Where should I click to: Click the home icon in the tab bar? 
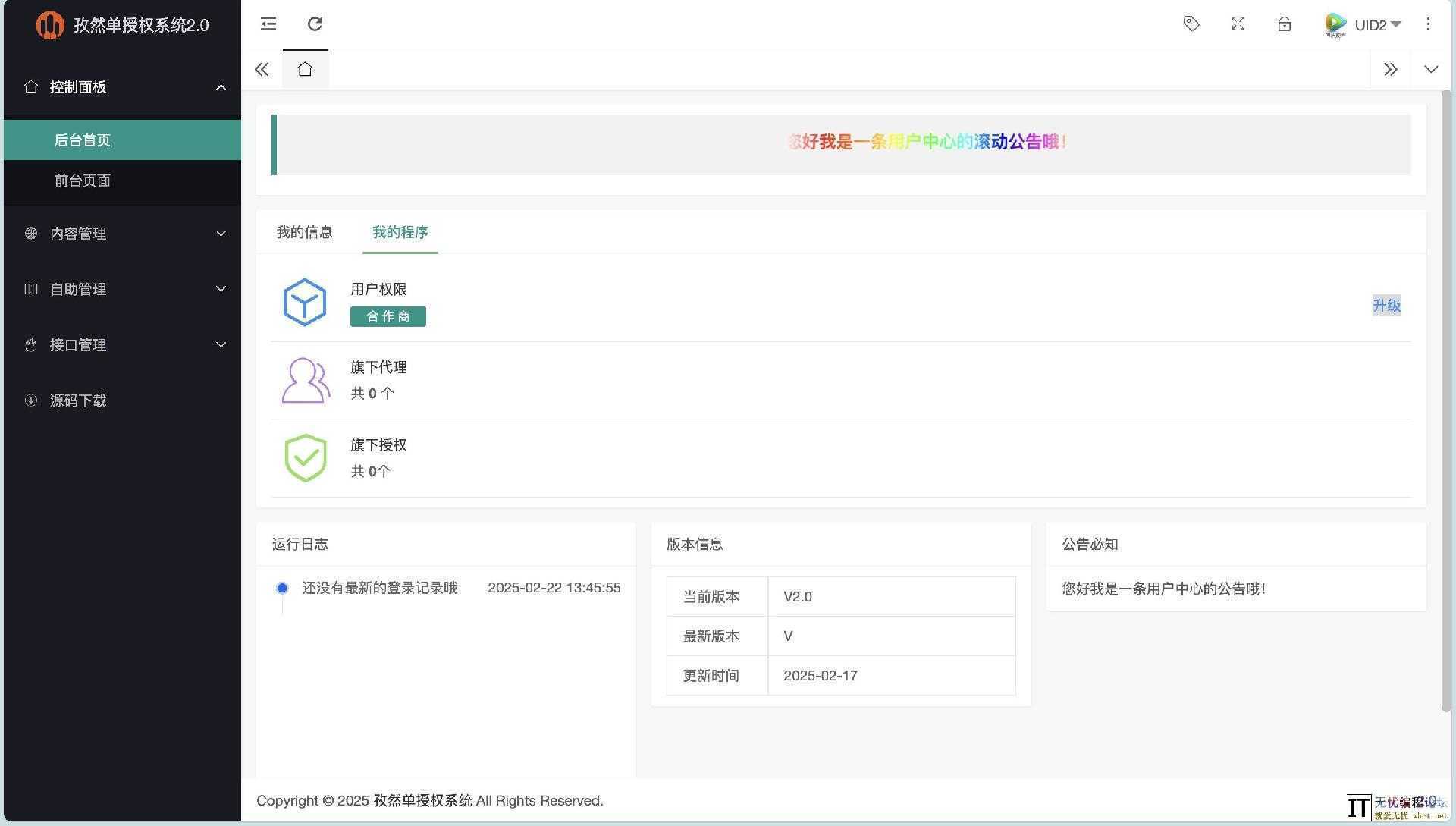coord(305,68)
